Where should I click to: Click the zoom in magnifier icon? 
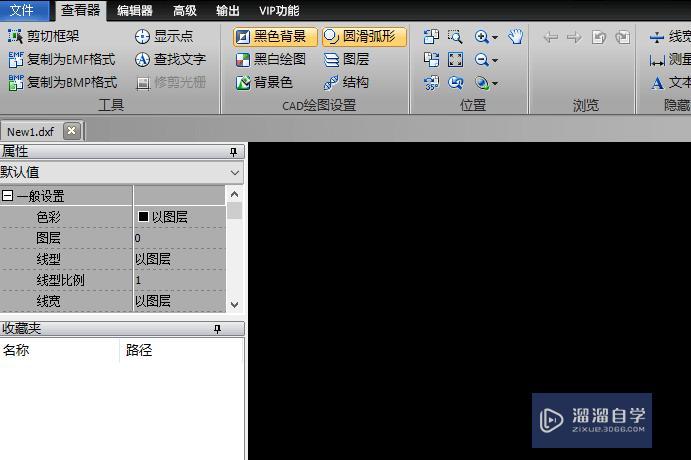click(481, 37)
